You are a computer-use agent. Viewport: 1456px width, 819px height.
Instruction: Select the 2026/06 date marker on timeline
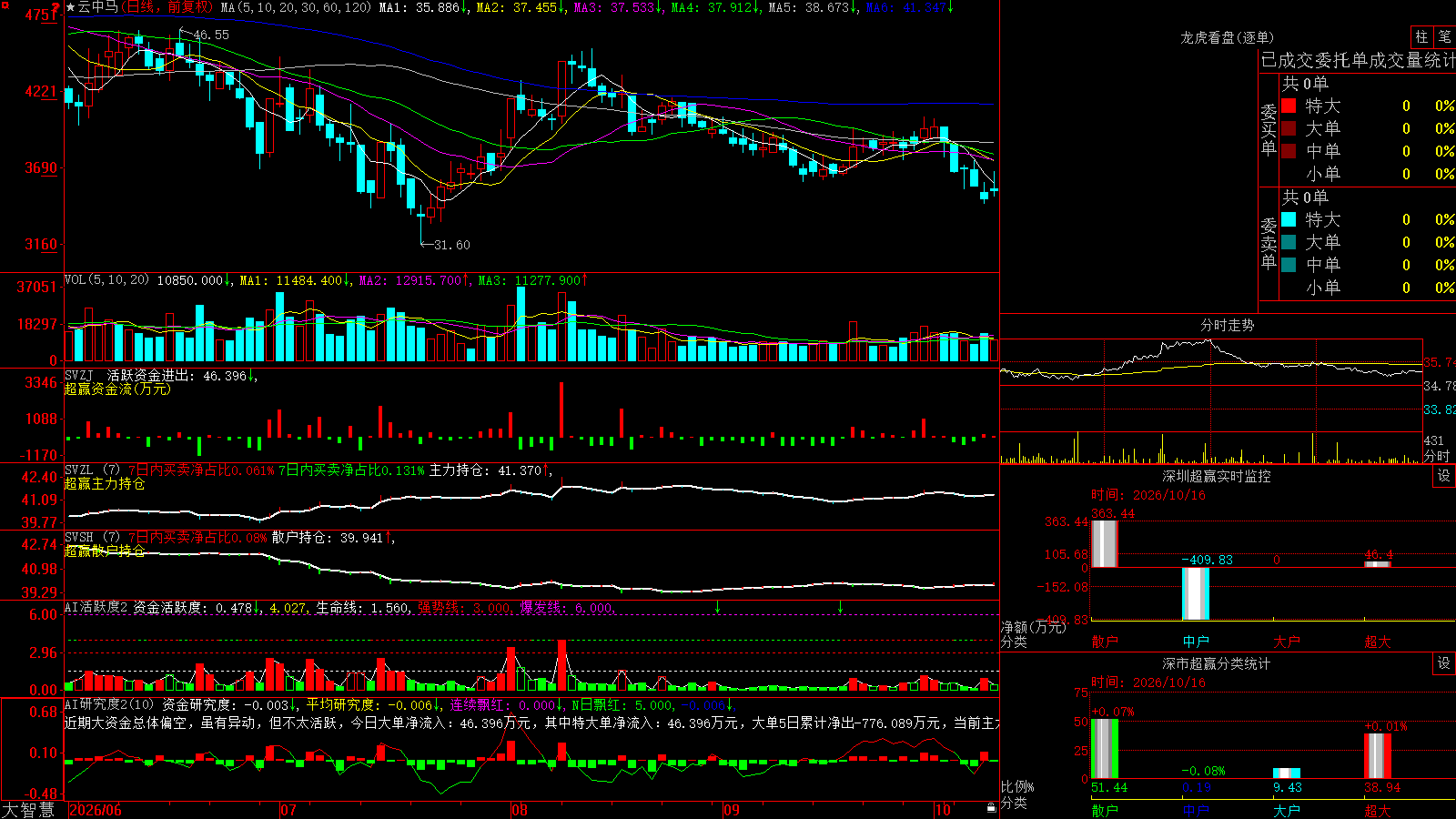96,810
